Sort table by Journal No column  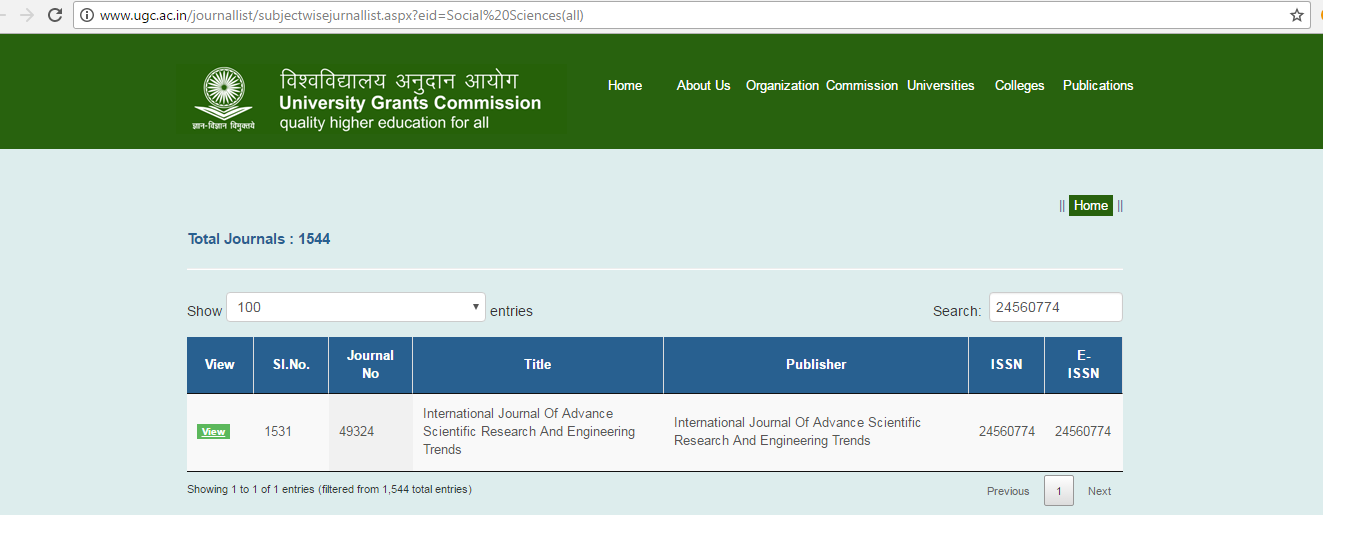click(x=370, y=365)
